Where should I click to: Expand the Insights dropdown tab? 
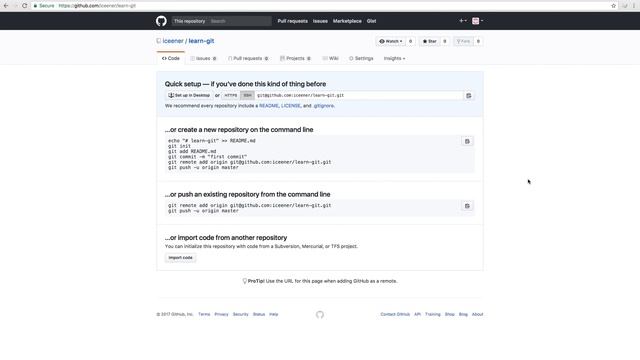[x=394, y=58]
